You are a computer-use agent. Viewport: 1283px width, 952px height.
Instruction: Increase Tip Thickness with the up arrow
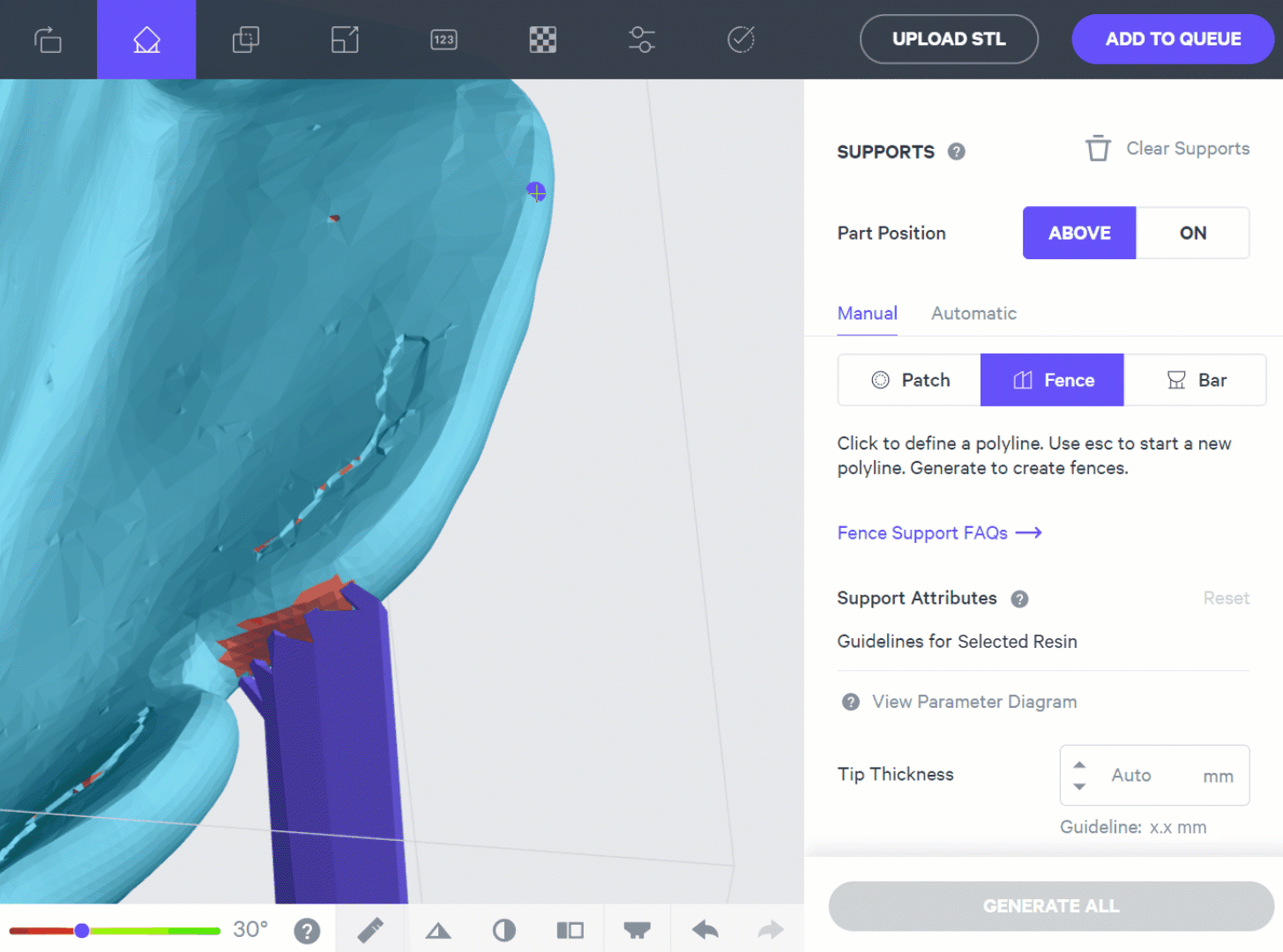tap(1079, 765)
